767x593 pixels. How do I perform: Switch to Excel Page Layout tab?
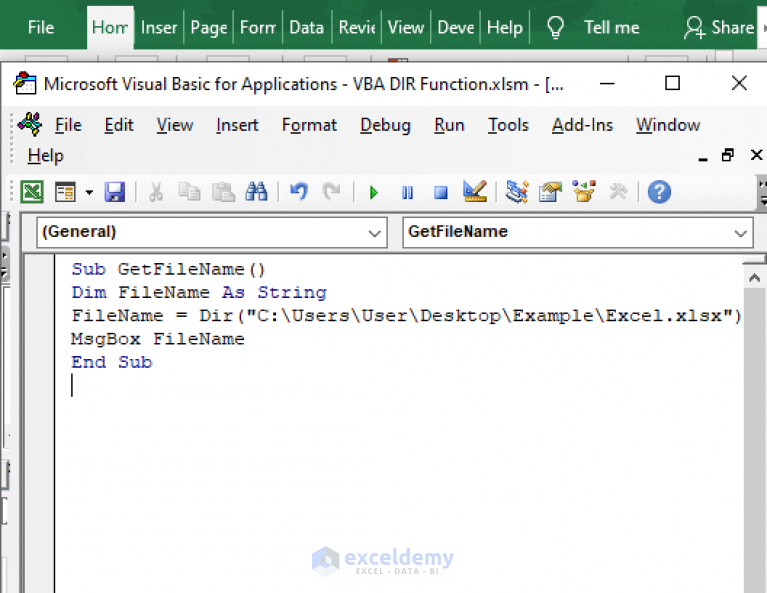(209, 27)
